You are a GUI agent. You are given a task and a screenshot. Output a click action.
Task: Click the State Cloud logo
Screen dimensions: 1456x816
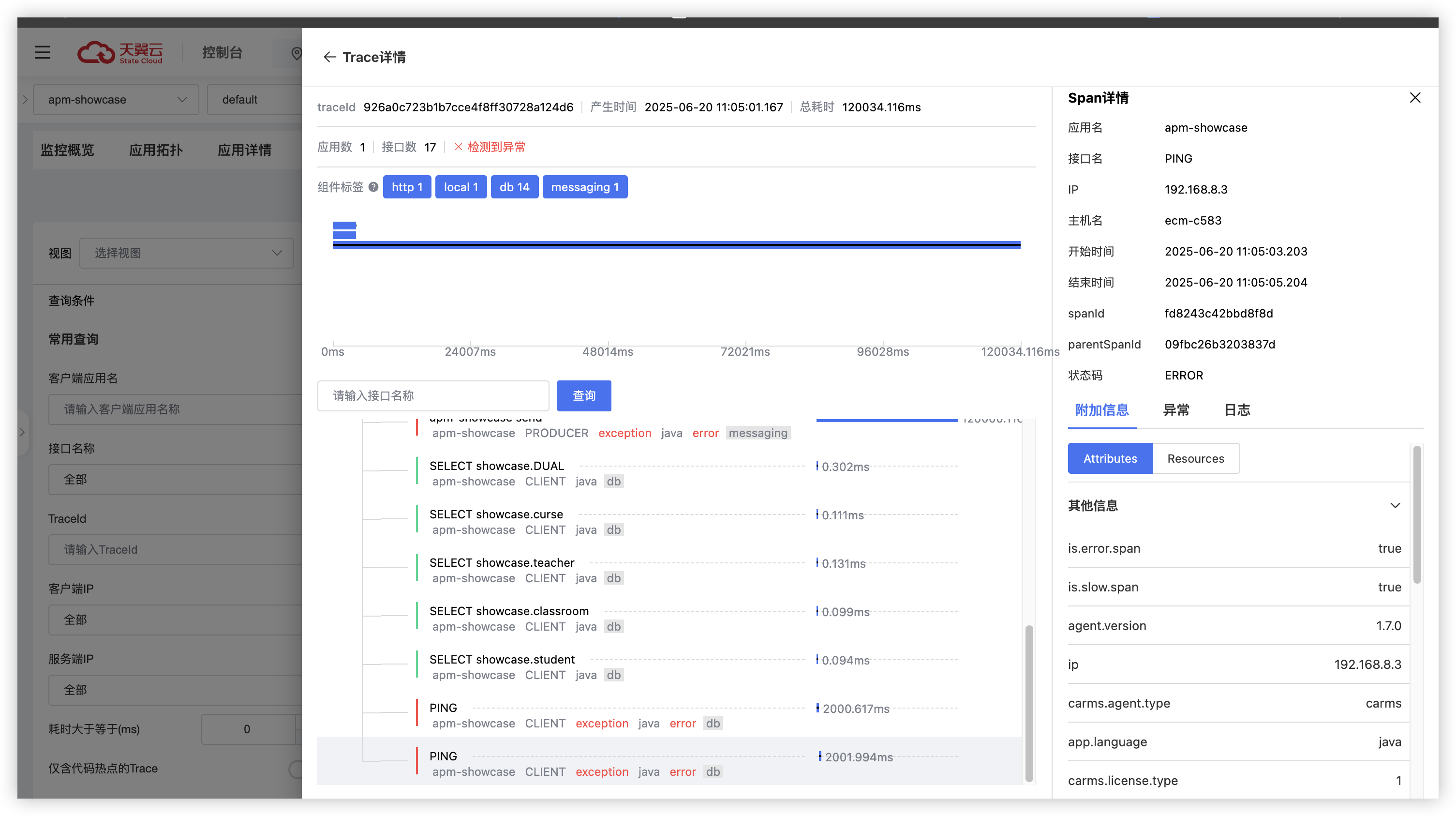coord(120,53)
